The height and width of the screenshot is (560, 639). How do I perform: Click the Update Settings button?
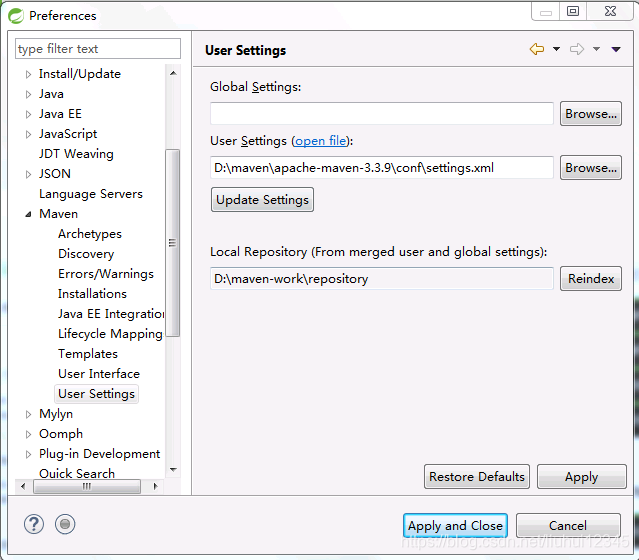pyautogui.click(x=262, y=199)
